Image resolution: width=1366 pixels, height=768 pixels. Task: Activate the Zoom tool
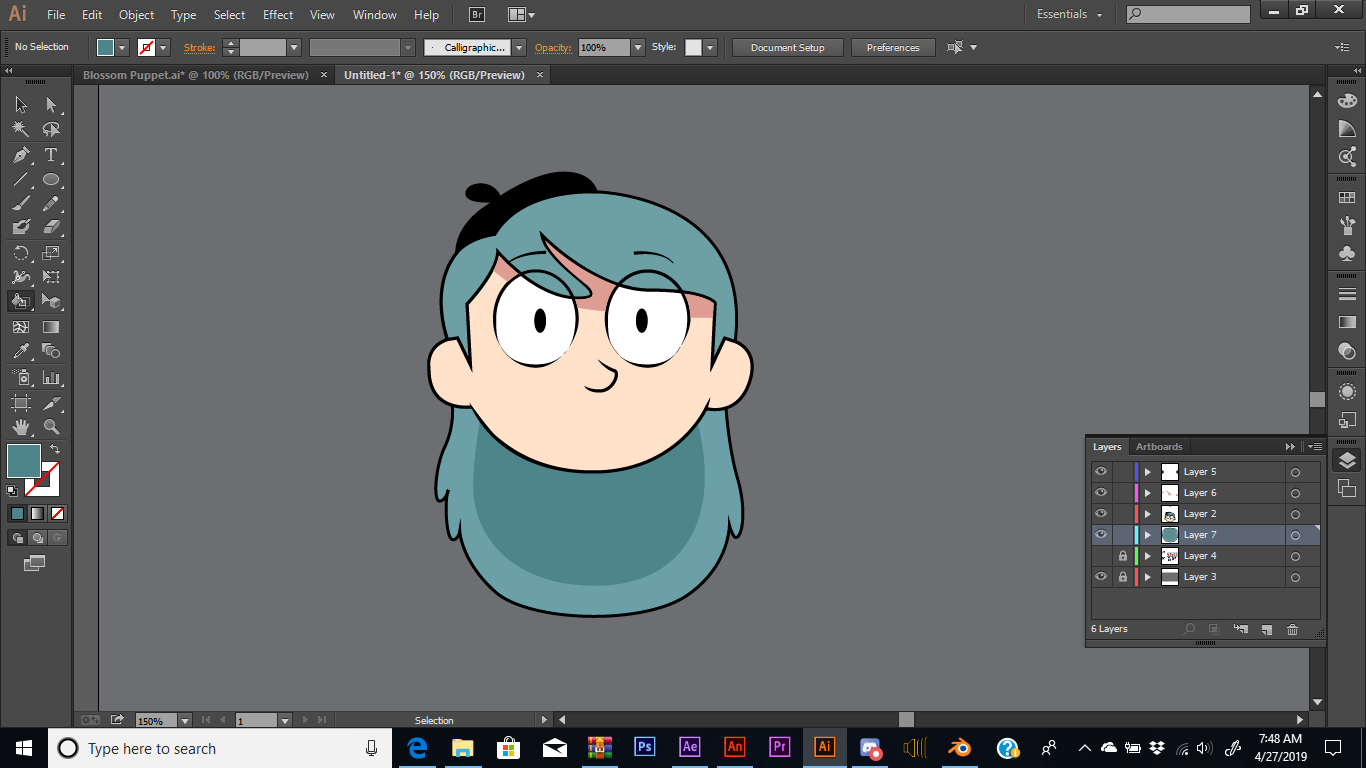point(51,425)
